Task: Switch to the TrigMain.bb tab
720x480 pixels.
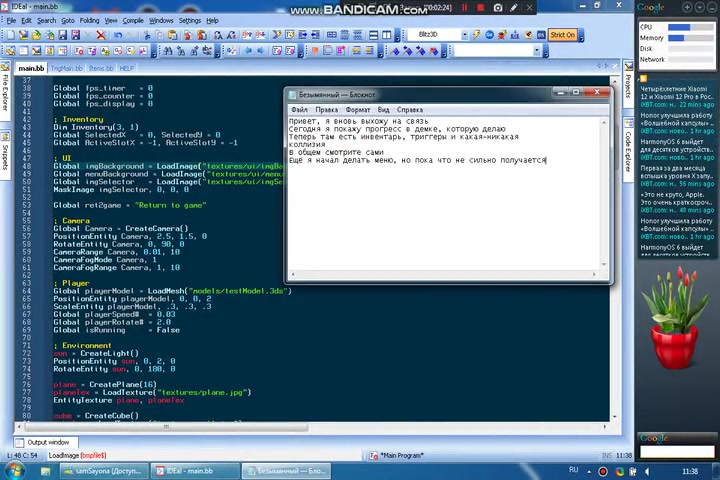Action: pos(66,68)
